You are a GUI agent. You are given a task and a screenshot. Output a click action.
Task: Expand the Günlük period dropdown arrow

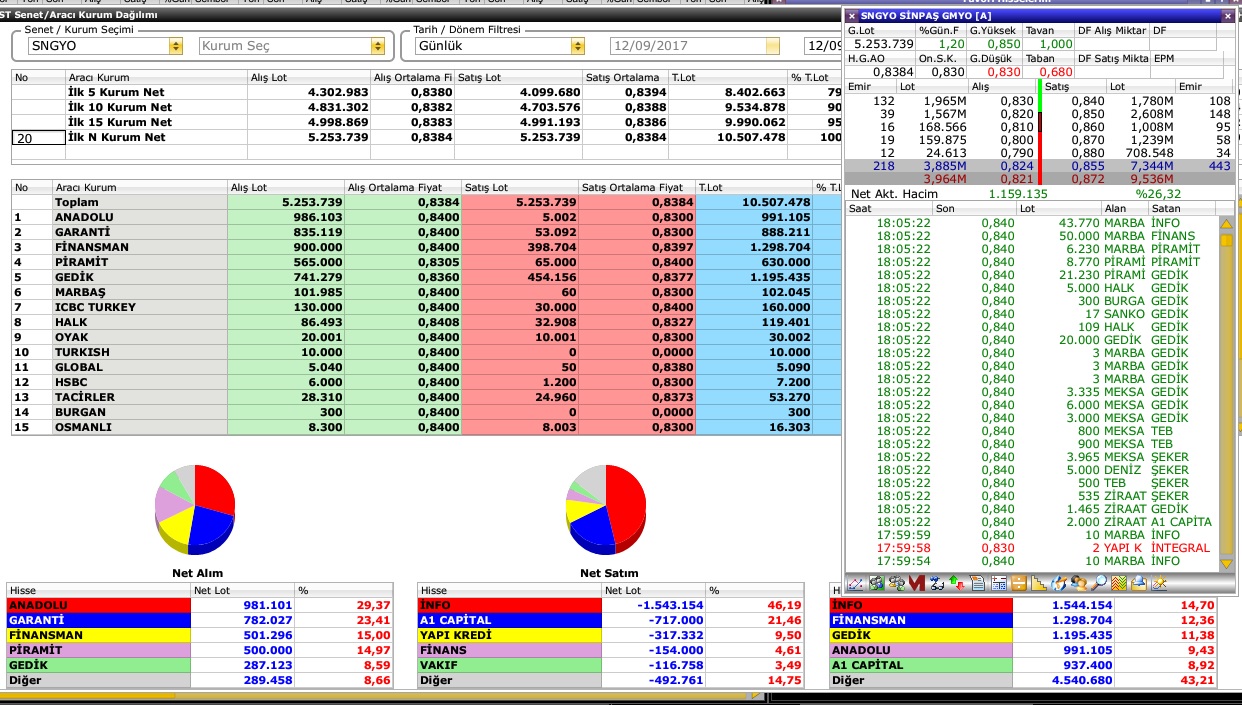577,46
